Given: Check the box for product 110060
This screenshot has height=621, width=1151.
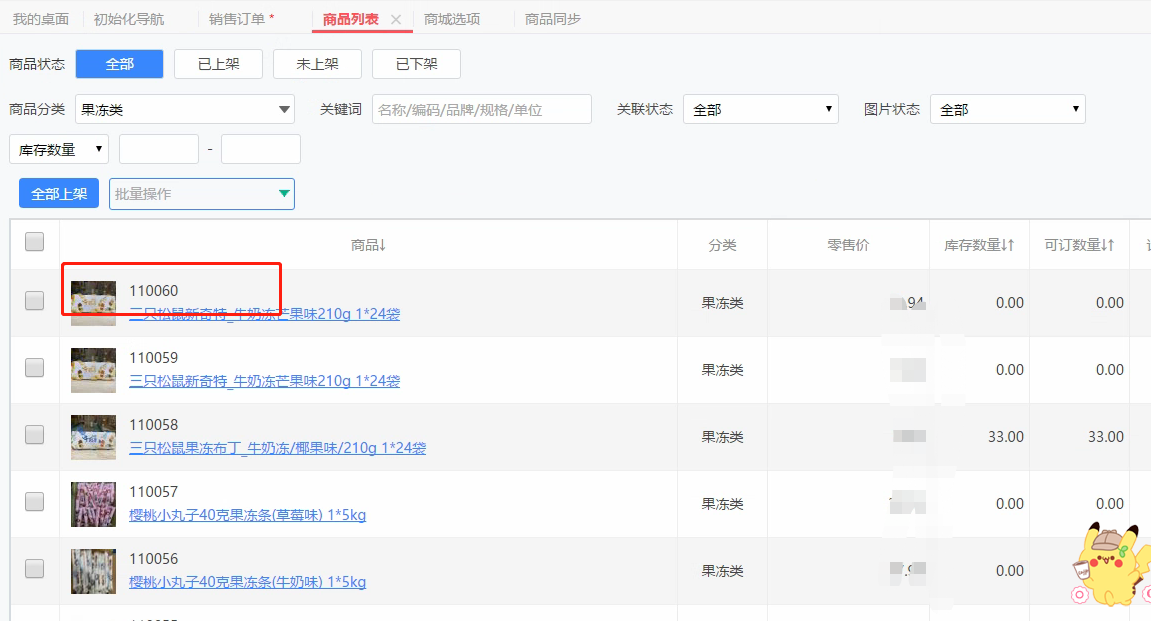Looking at the screenshot, I should pos(35,300).
